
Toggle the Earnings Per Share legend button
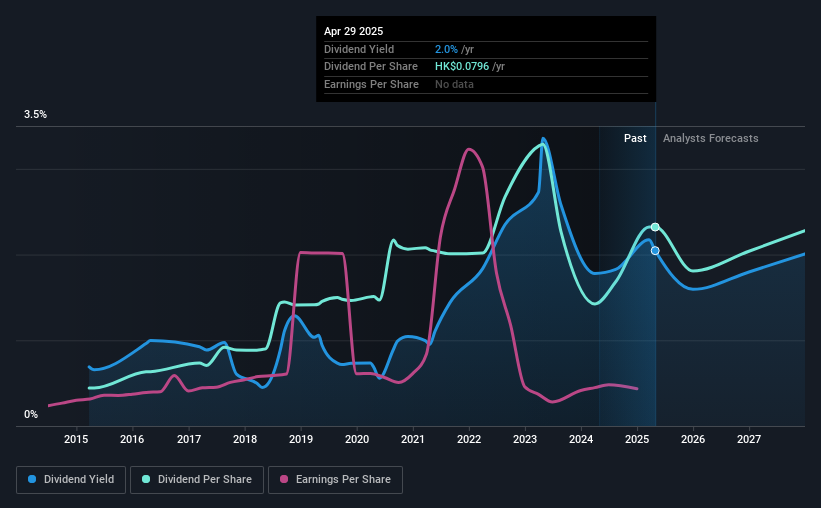pos(335,480)
